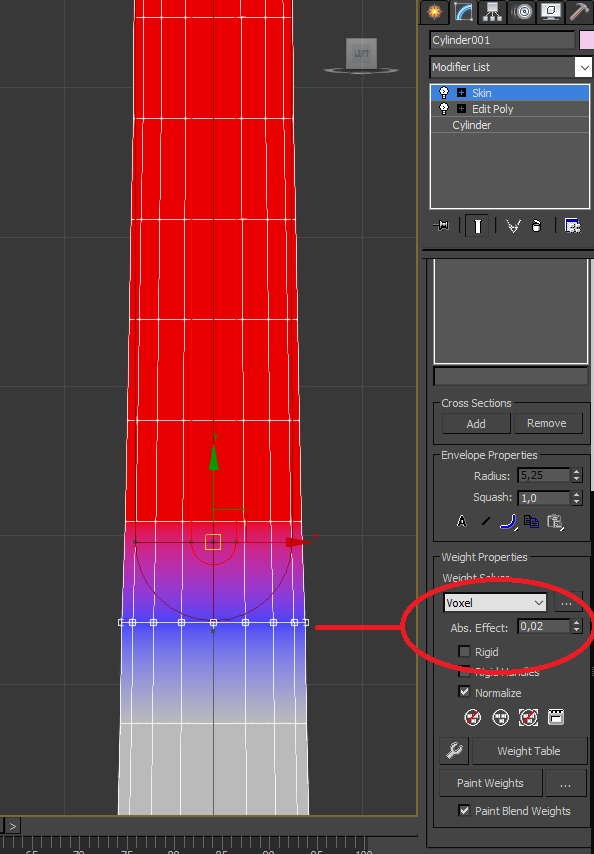Click the Squash value field
This screenshot has width=594, height=854.
pos(543,498)
